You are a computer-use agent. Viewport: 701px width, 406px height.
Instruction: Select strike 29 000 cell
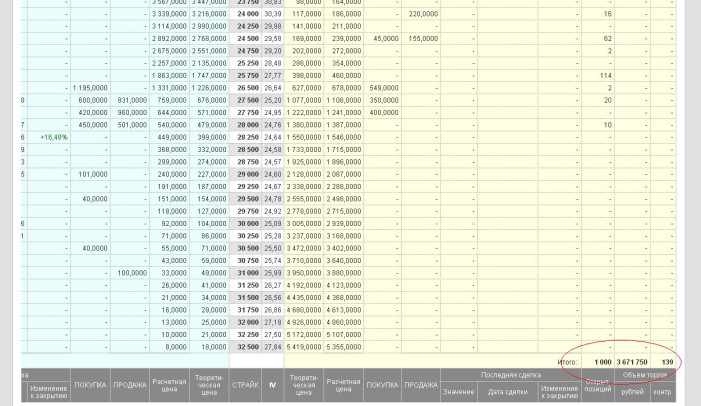245,174
